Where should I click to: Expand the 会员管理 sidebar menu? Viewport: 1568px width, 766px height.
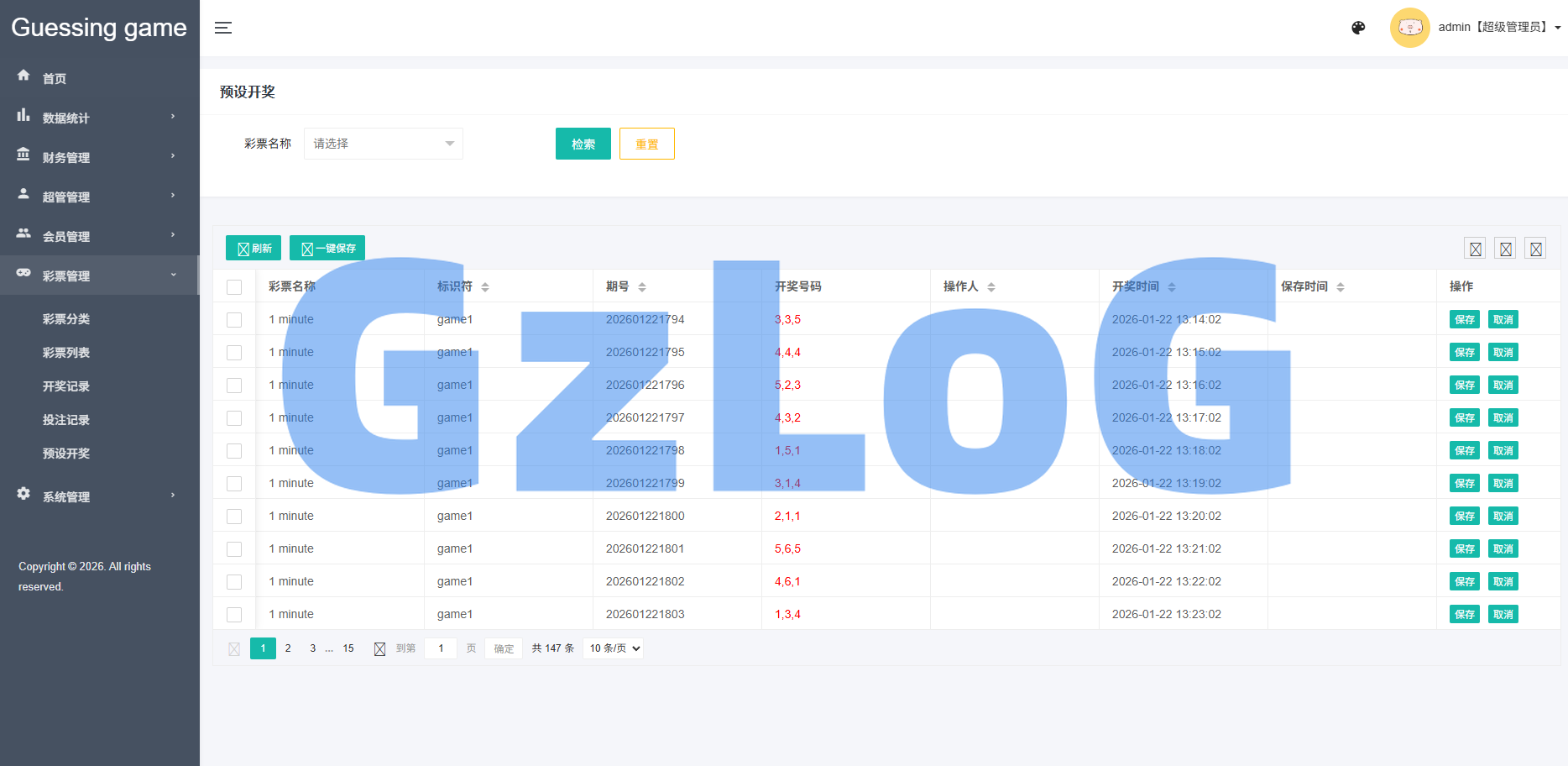click(99, 236)
